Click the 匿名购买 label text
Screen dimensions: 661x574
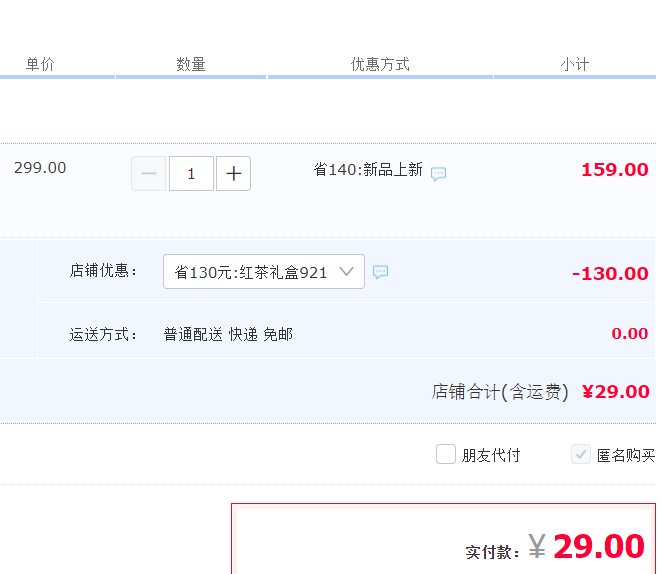(x=626, y=455)
